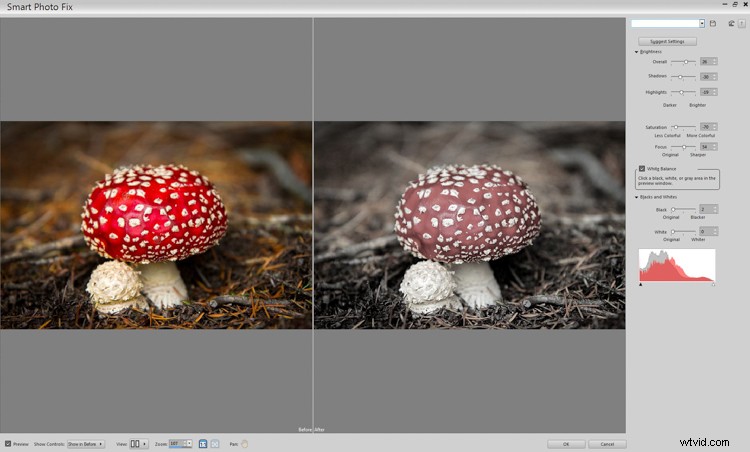Collapse the Brightness section
Screen dimensions: 750x452
[x=636, y=51]
